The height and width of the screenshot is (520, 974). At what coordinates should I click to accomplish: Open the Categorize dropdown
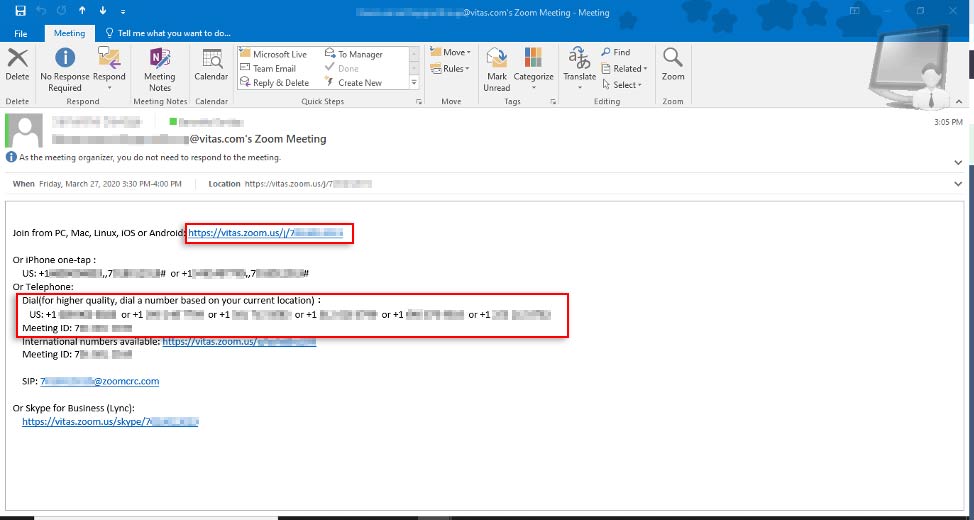[533, 70]
